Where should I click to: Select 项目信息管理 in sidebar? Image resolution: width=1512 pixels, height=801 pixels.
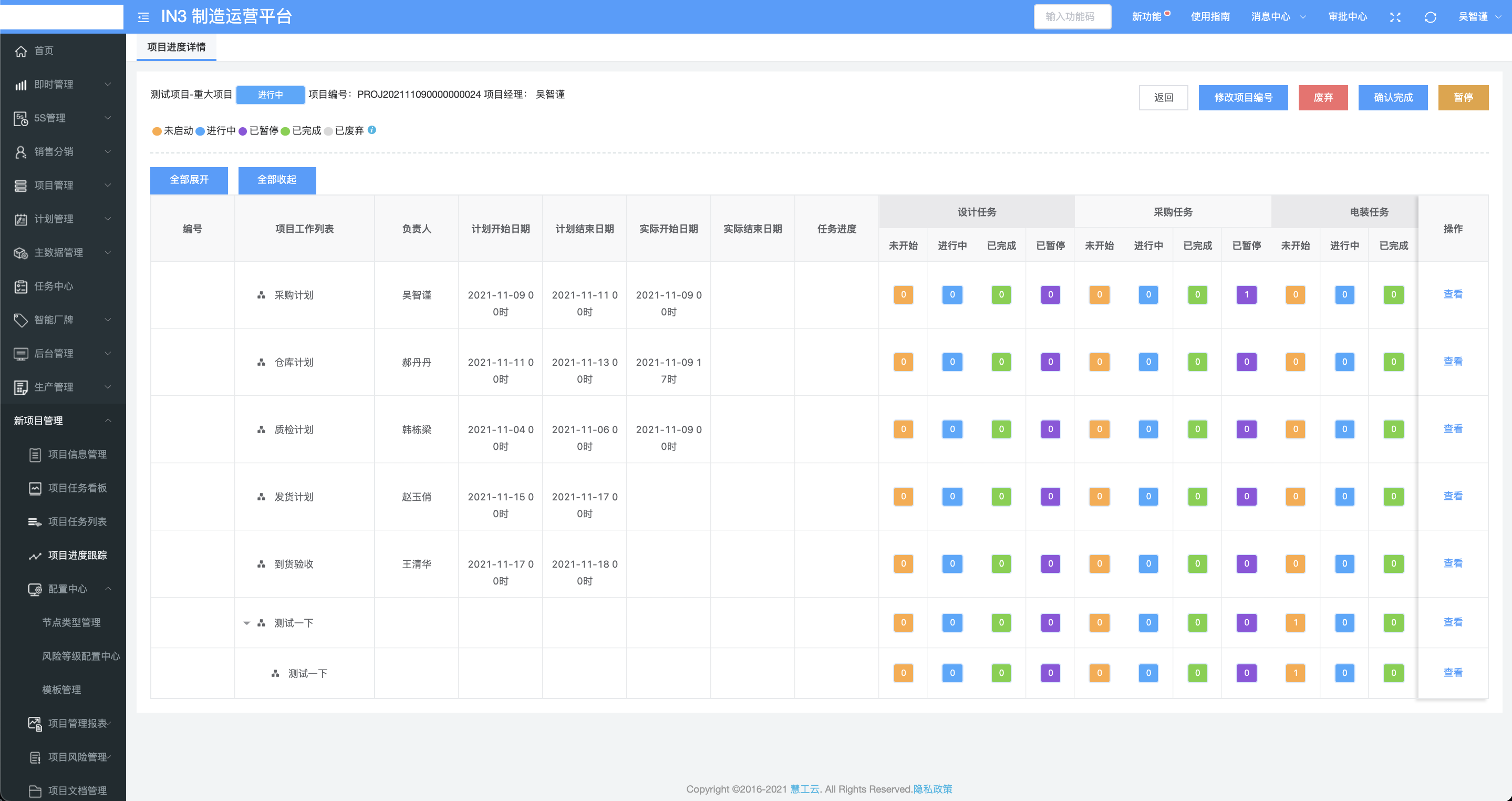pyautogui.click(x=77, y=455)
